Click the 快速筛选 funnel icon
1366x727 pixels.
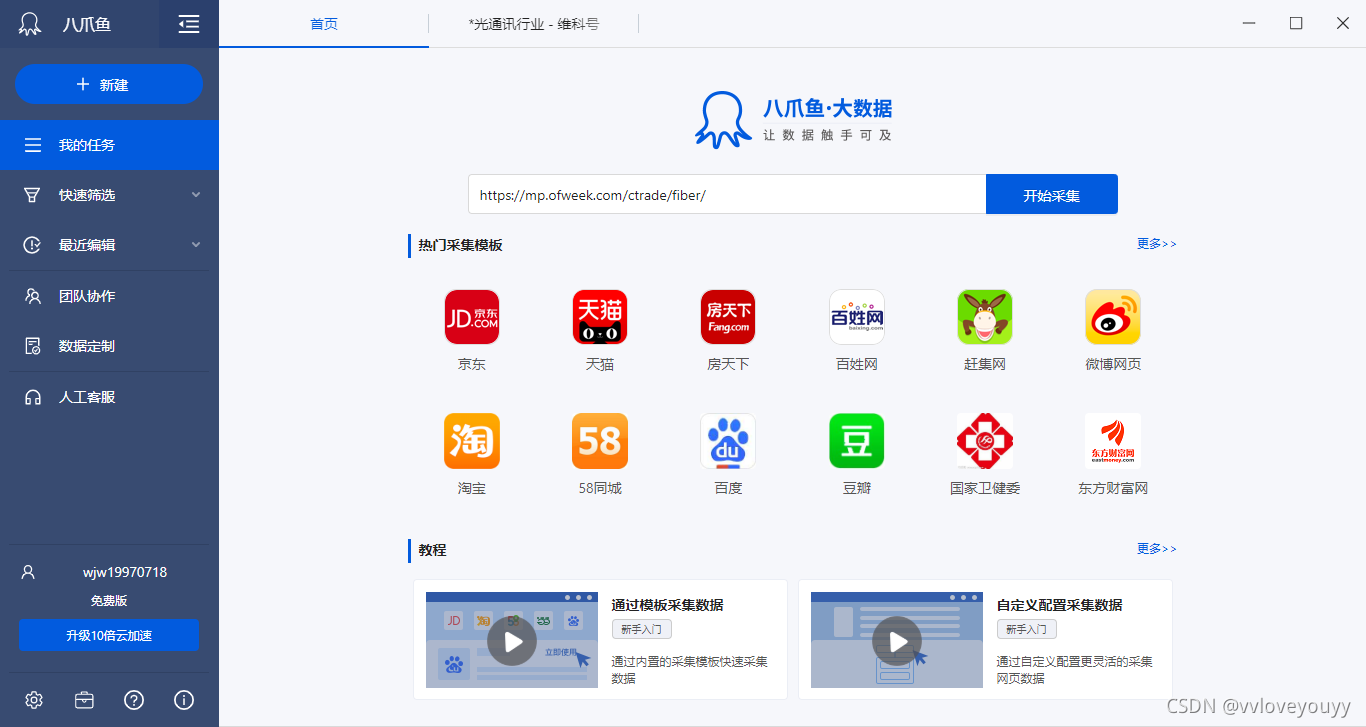(33, 195)
